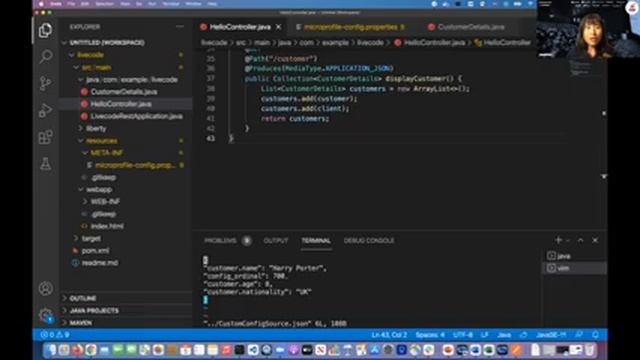Open Explorer more actions ellipsis
The image size is (640, 360).
point(180,27)
